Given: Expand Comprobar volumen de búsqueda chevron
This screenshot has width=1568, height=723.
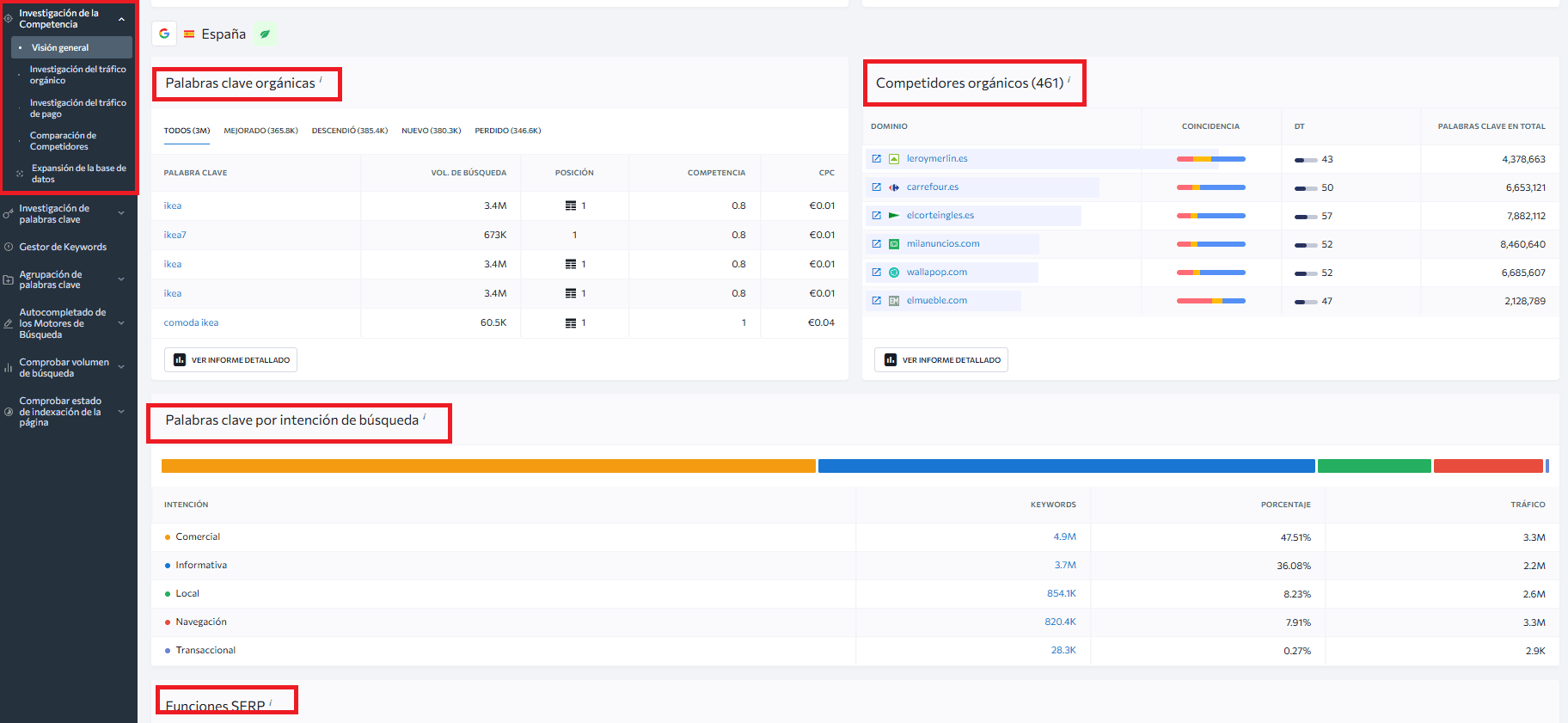Looking at the screenshot, I should point(121,368).
